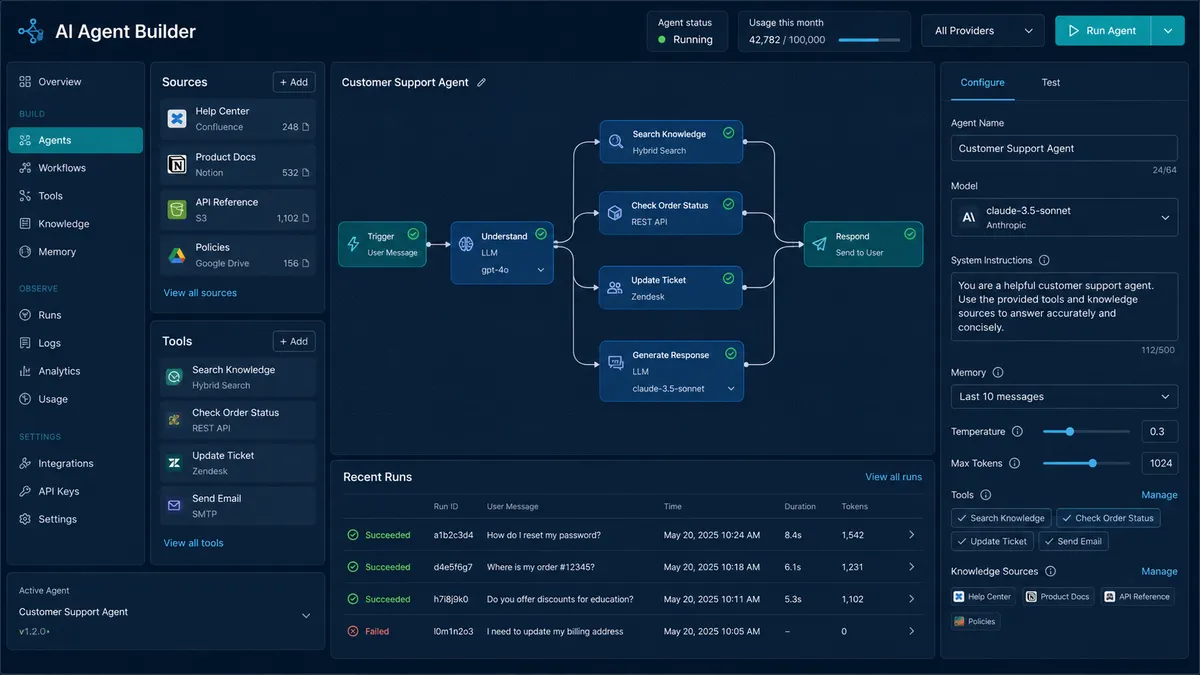Click the cube icon on Check Order Status node

pos(616,213)
